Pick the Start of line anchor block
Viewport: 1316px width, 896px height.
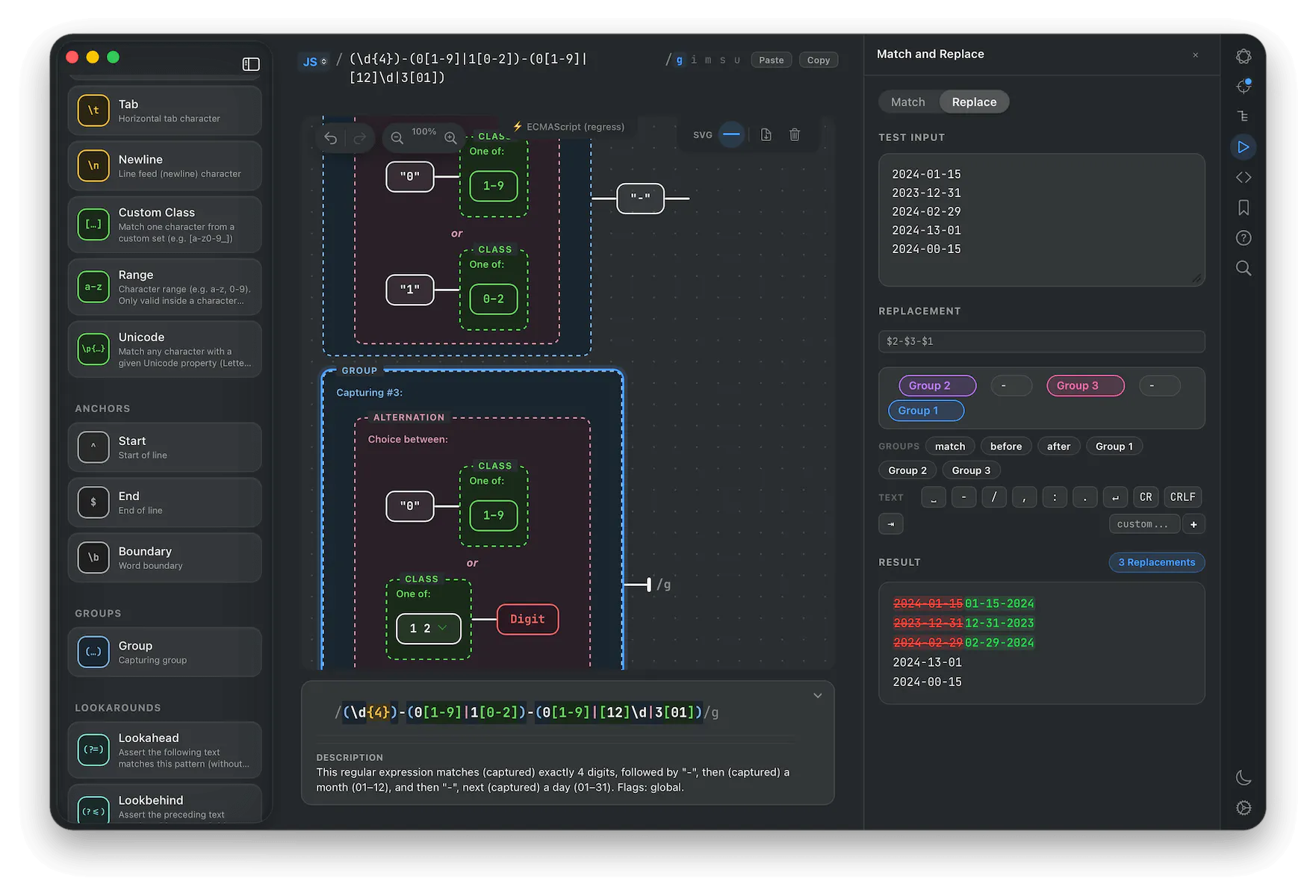click(x=164, y=447)
